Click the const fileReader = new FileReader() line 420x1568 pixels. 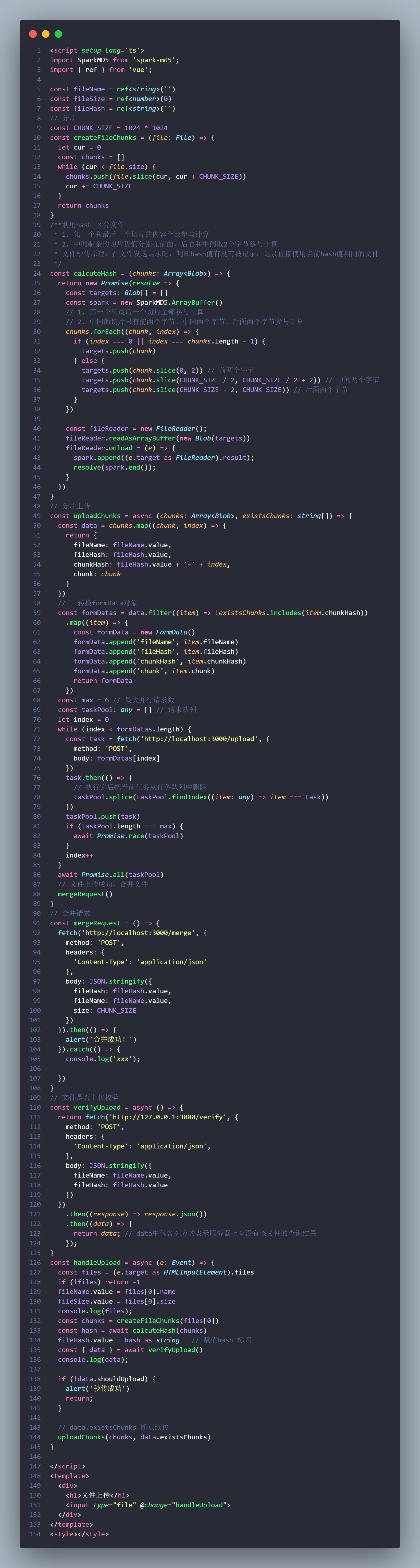point(136,428)
